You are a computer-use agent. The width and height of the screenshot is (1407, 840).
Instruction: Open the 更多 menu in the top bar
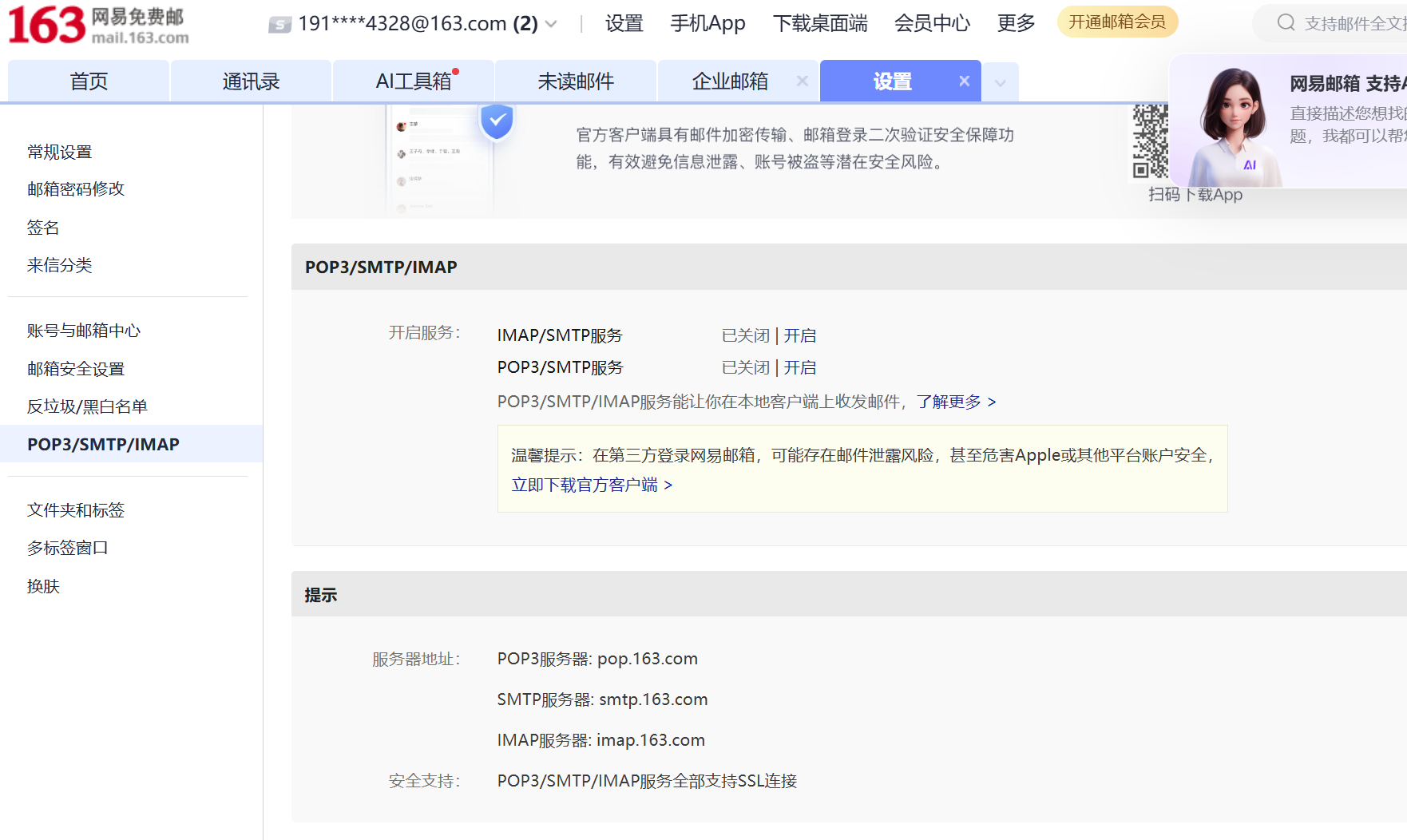(1016, 23)
